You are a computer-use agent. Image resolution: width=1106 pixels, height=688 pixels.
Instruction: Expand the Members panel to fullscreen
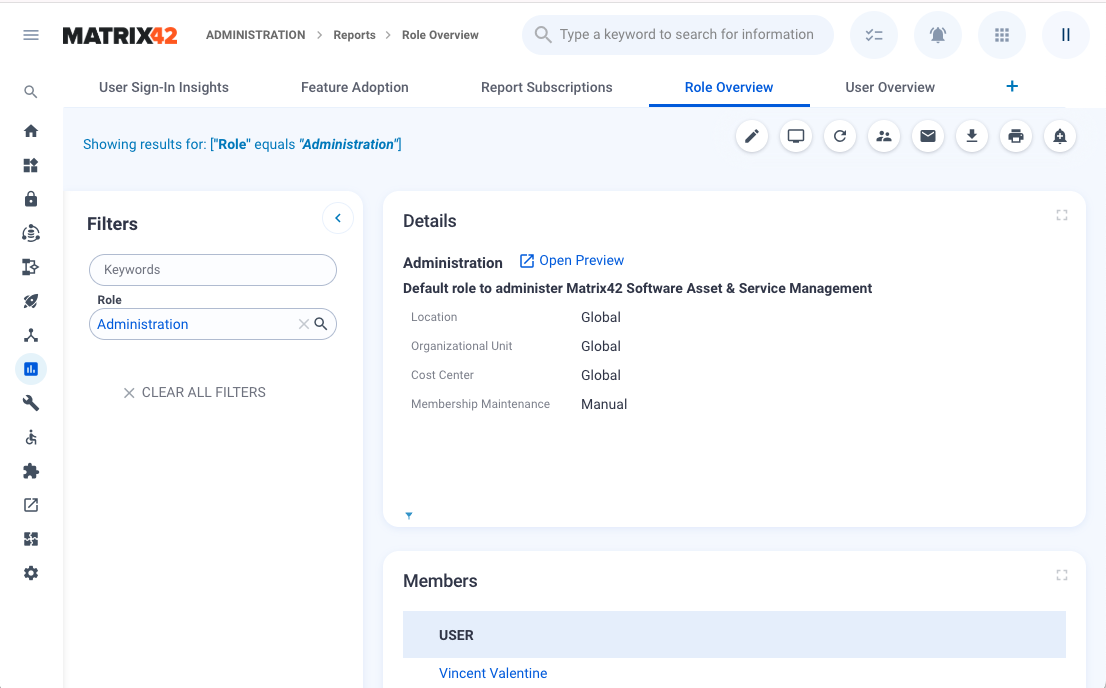point(1062,575)
